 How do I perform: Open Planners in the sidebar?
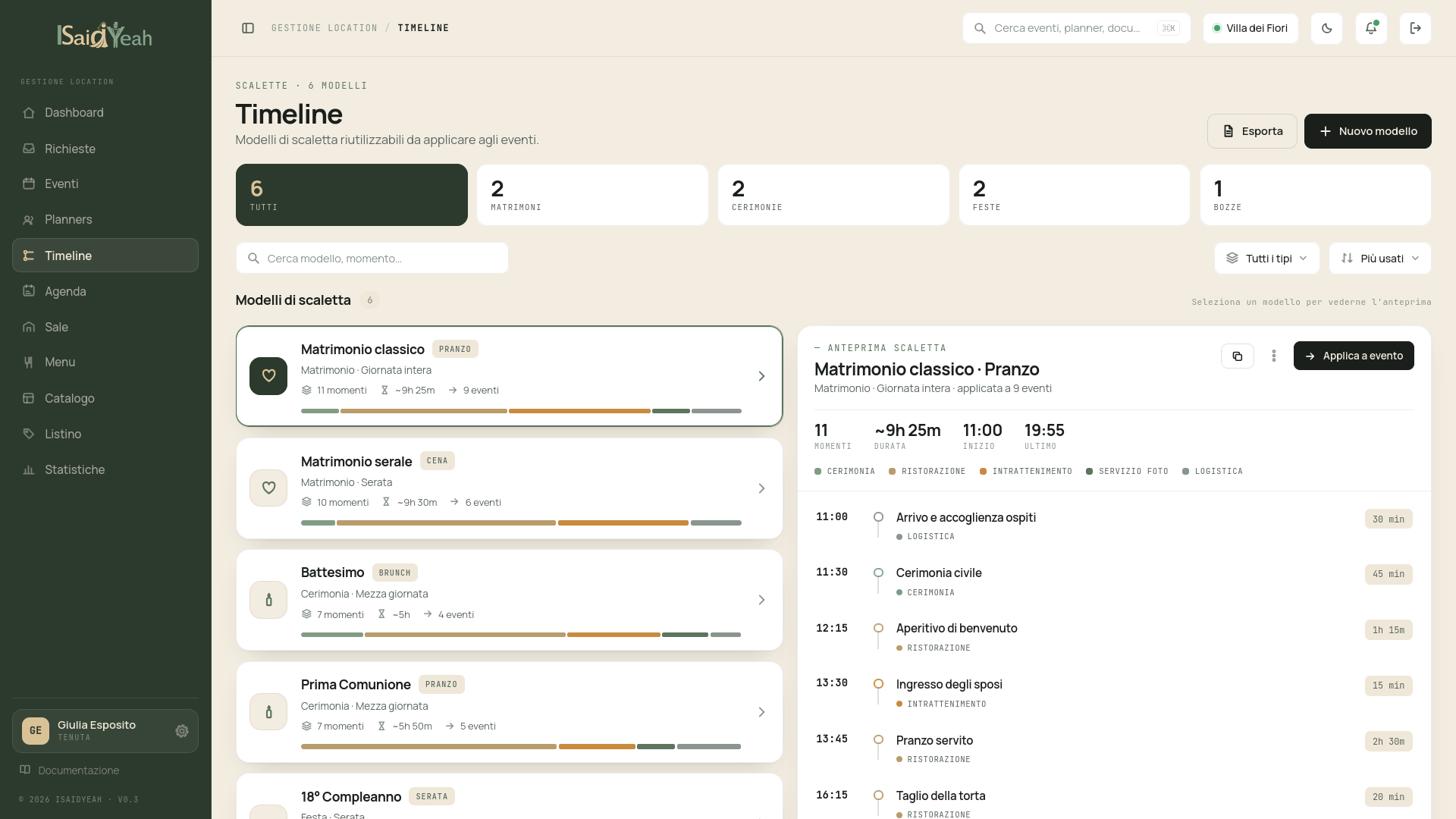coord(105,219)
